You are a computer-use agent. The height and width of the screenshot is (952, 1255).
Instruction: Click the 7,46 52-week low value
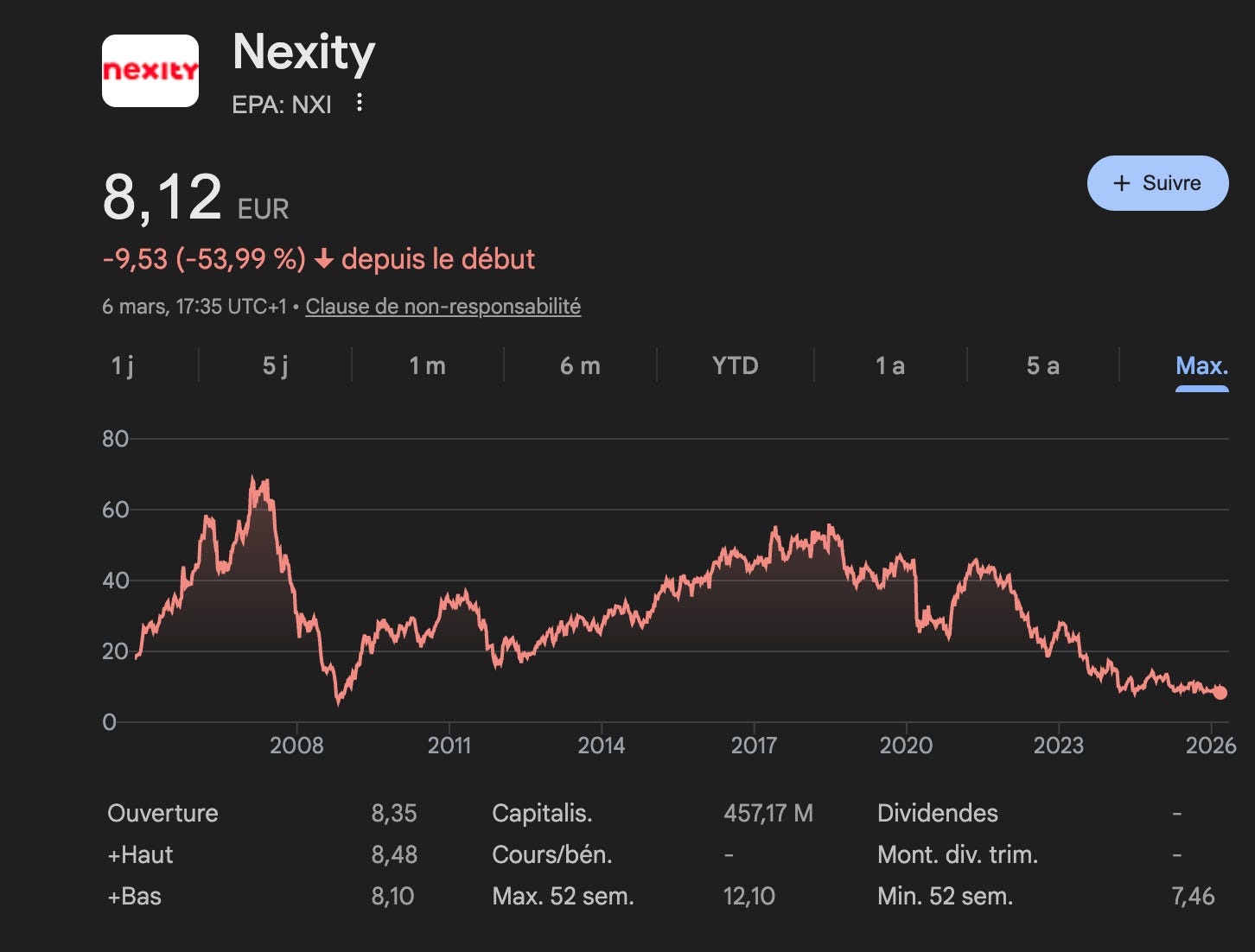tap(1193, 896)
